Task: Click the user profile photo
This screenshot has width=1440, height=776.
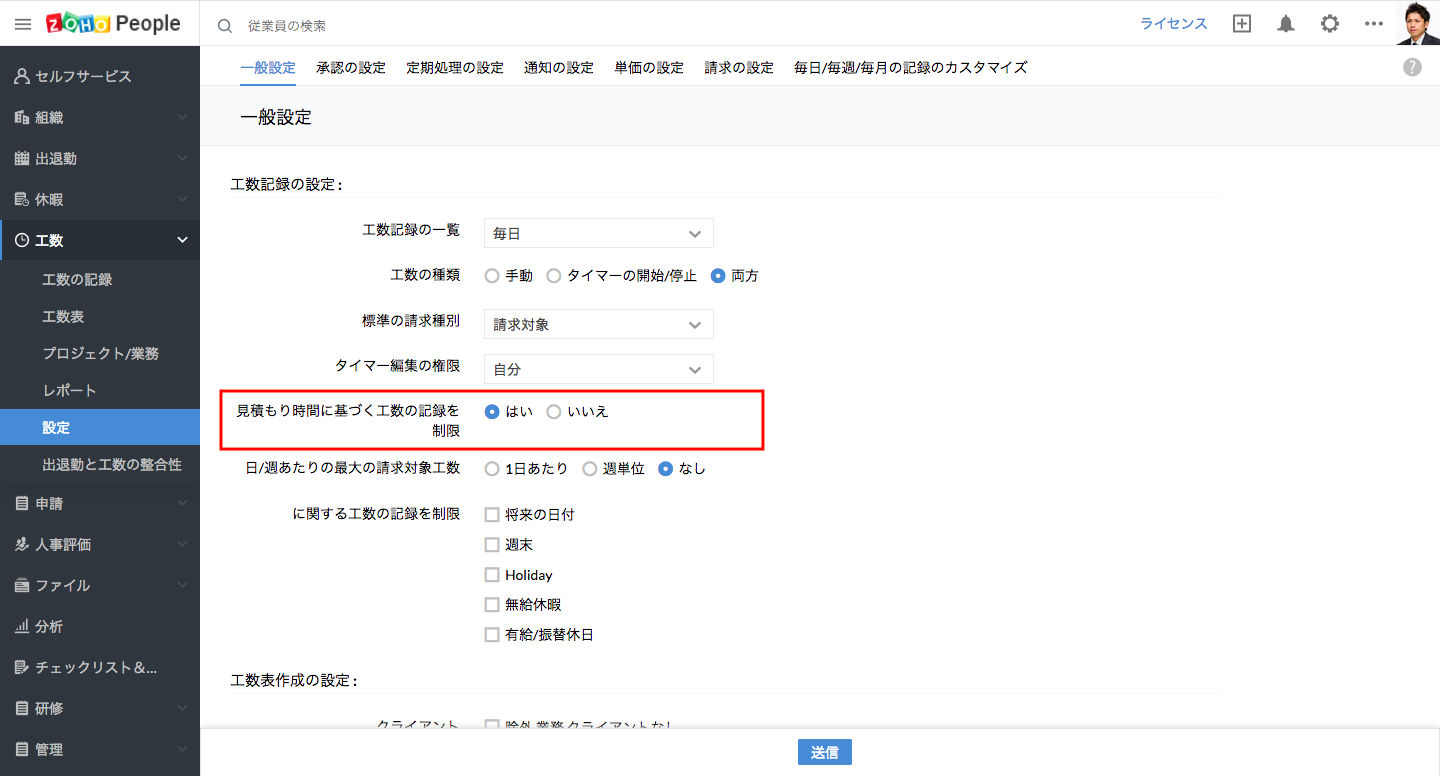Action: 1417,23
